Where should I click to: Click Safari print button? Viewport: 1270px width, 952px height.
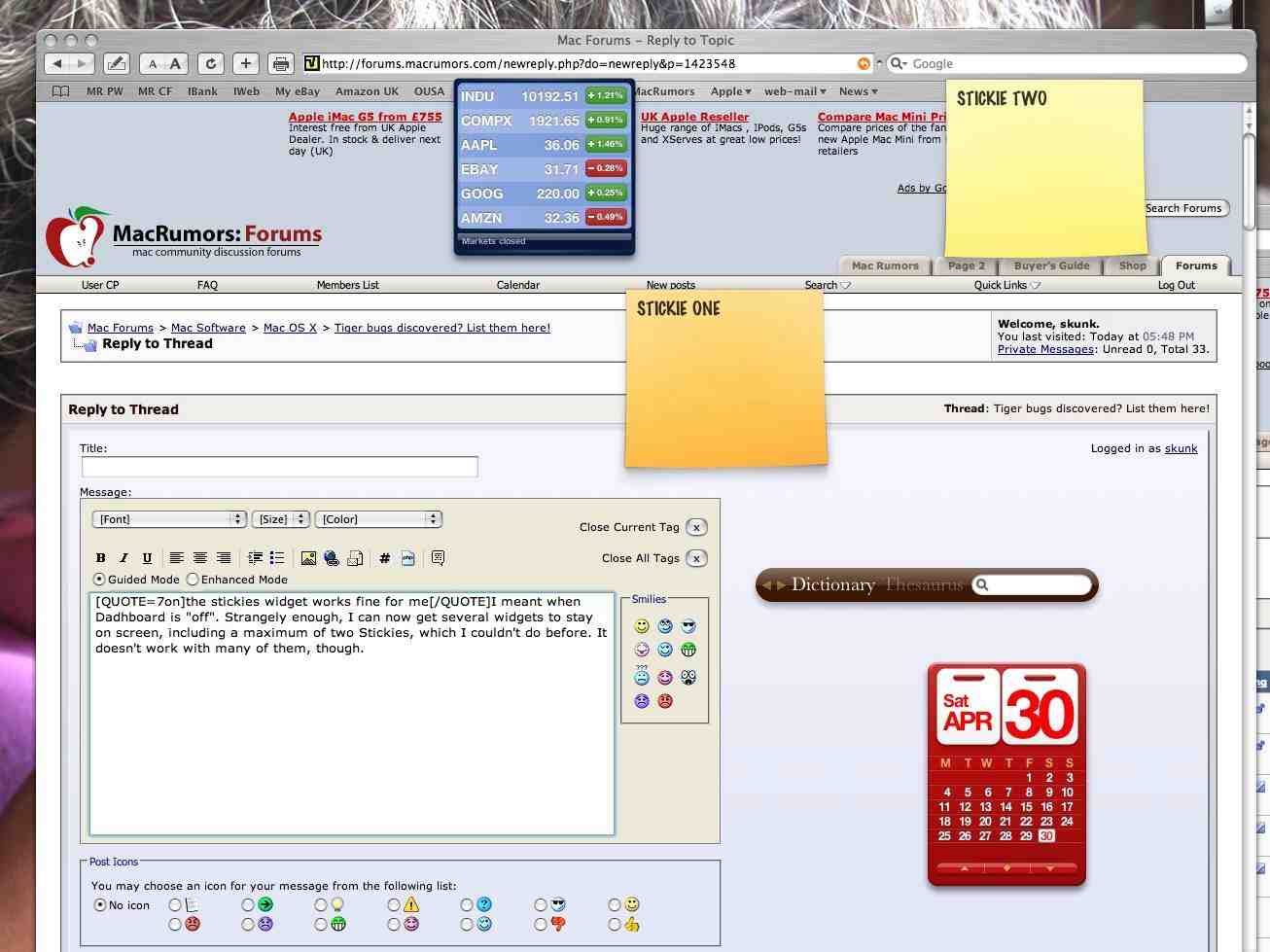(x=280, y=64)
